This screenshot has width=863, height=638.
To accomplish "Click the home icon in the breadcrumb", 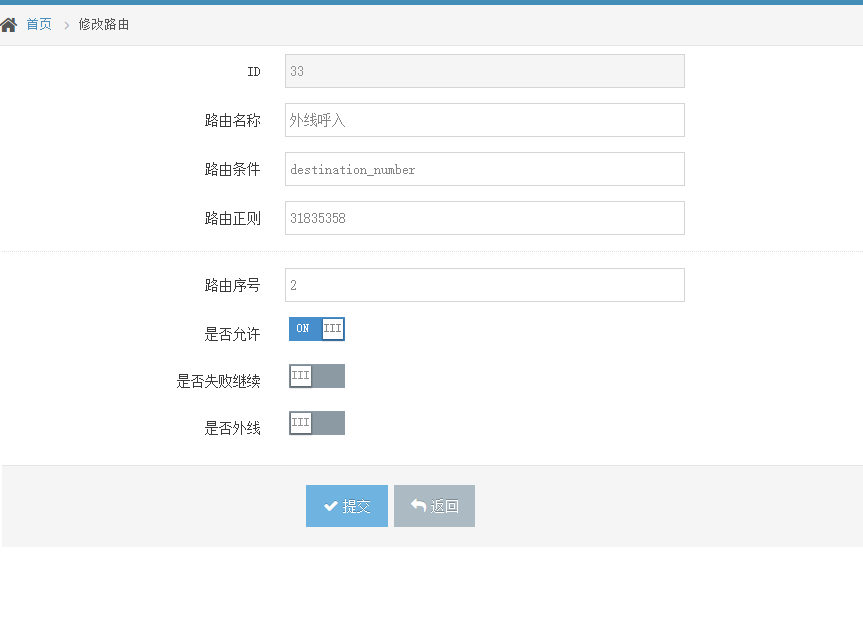I will (9, 24).
